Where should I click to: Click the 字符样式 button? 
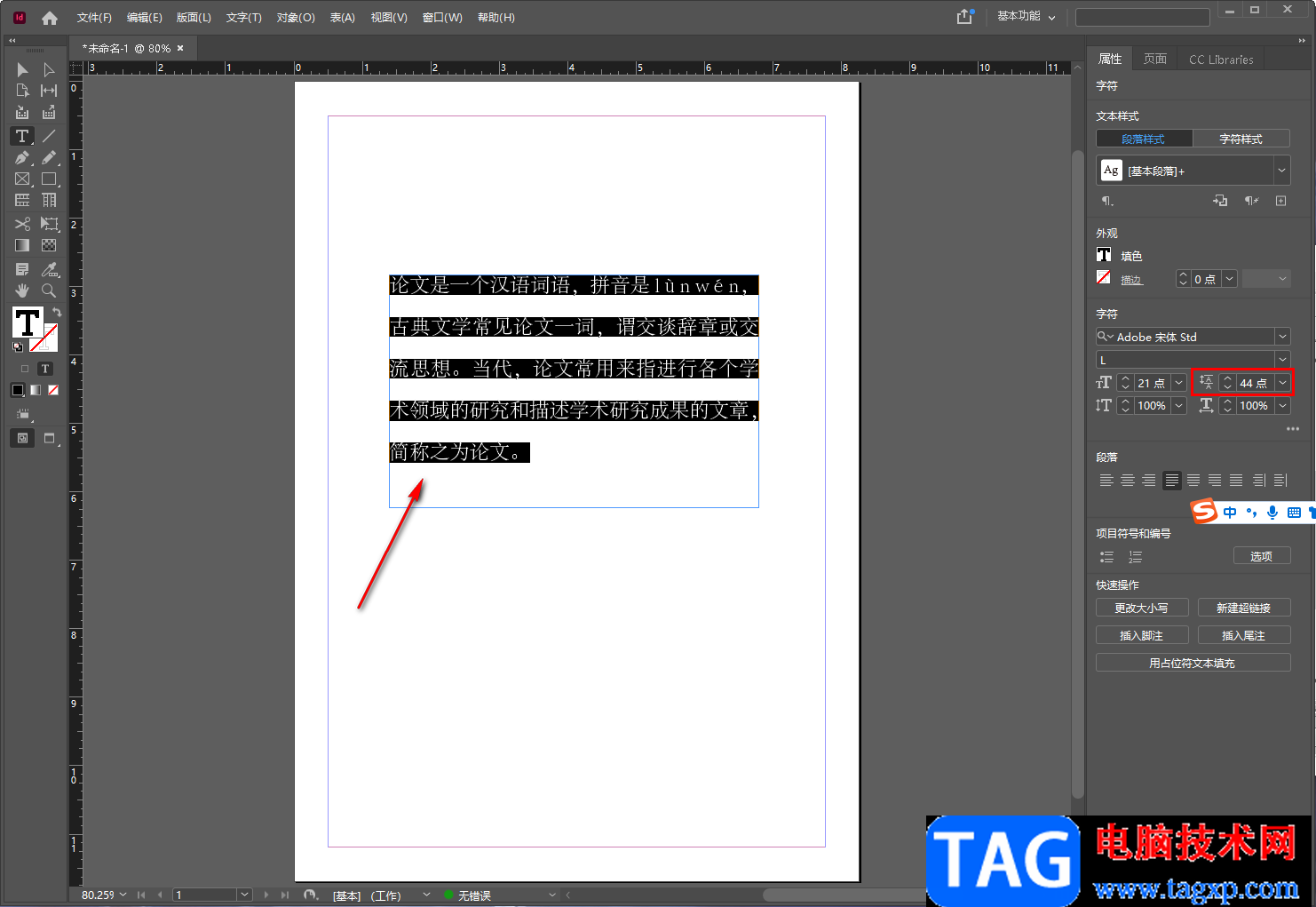click(1241, 139)
